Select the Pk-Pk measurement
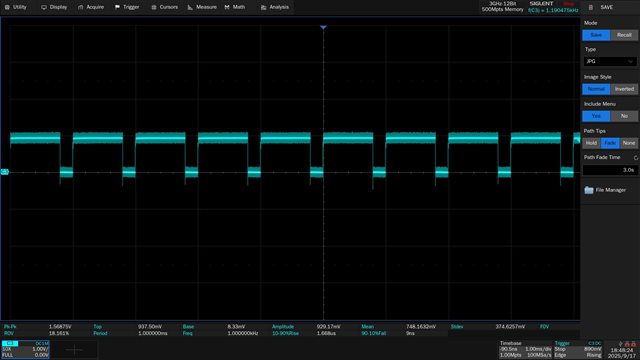This screenshot has height=360, width=640. (10, 327)
